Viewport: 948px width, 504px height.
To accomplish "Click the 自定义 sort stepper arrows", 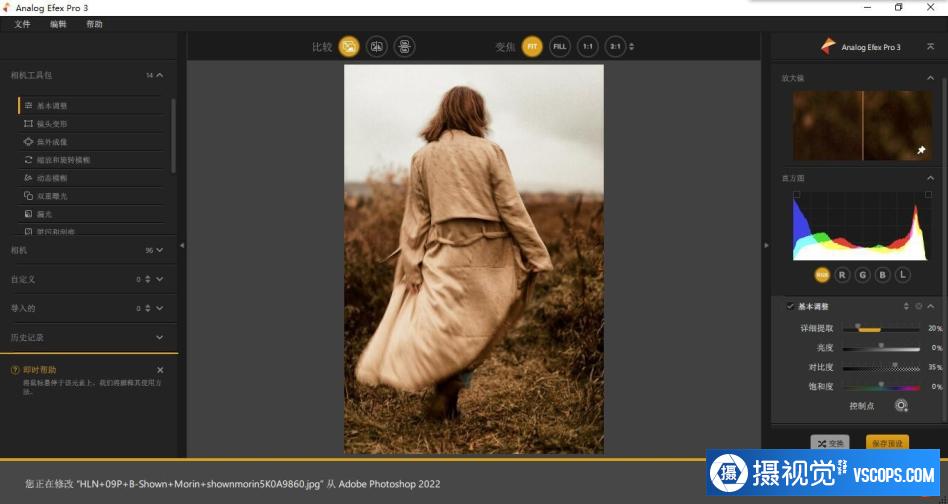I will click(x=148, y=279).
